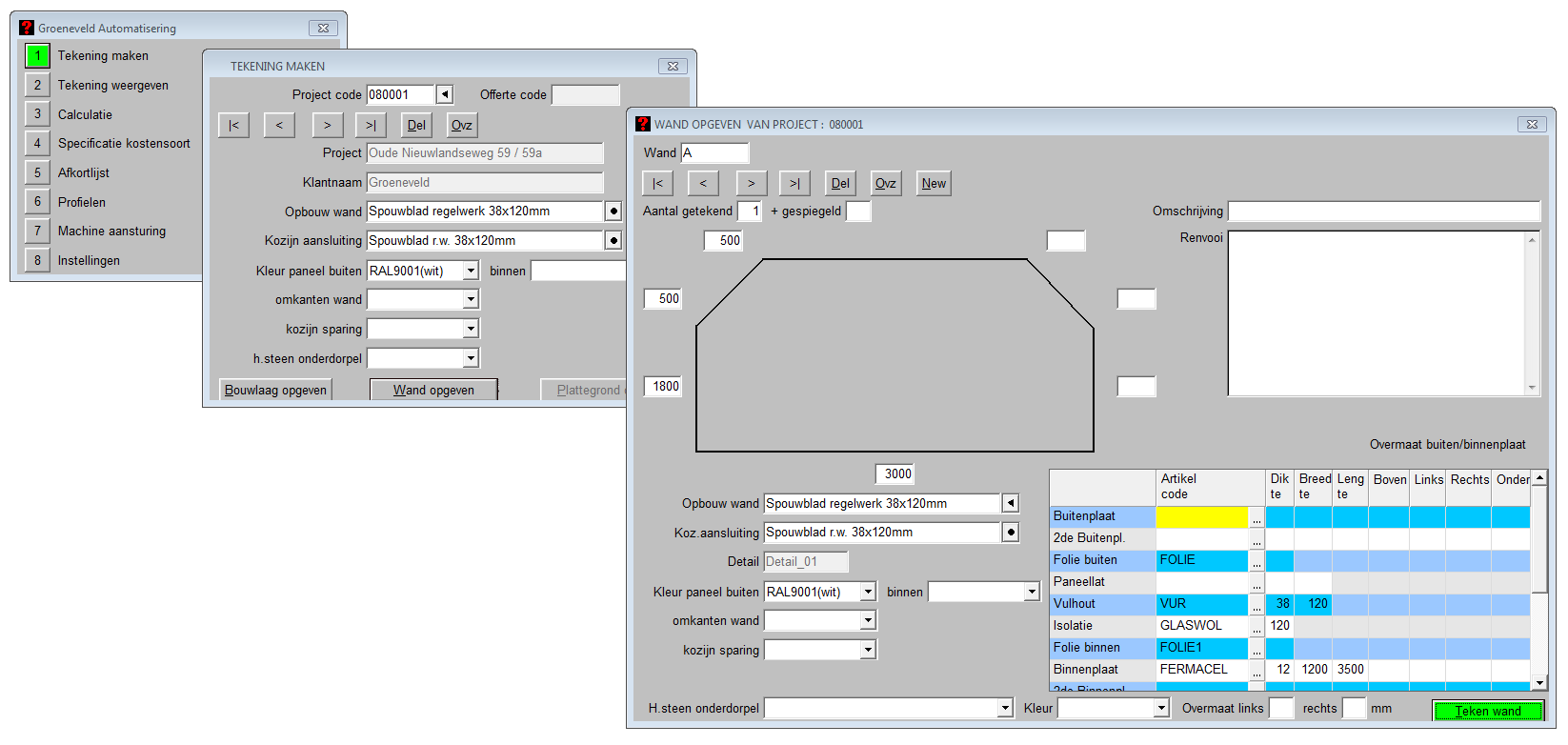This screenshot has width=1568, height=745.
Task: Select Calculatie menu item
Action: pyautogui.click(x=85, y=114)
